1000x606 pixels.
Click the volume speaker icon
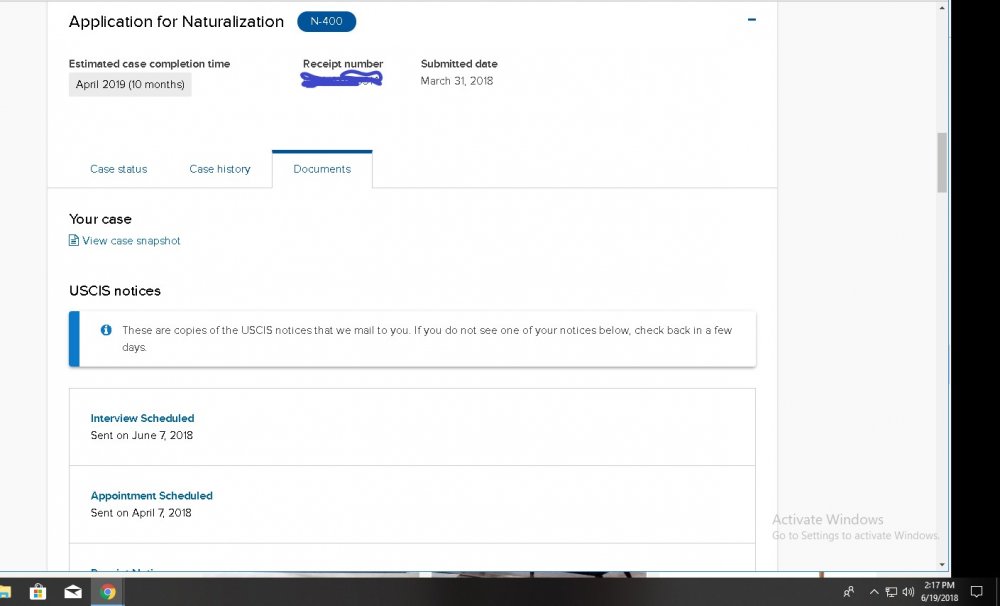point(908,592)
